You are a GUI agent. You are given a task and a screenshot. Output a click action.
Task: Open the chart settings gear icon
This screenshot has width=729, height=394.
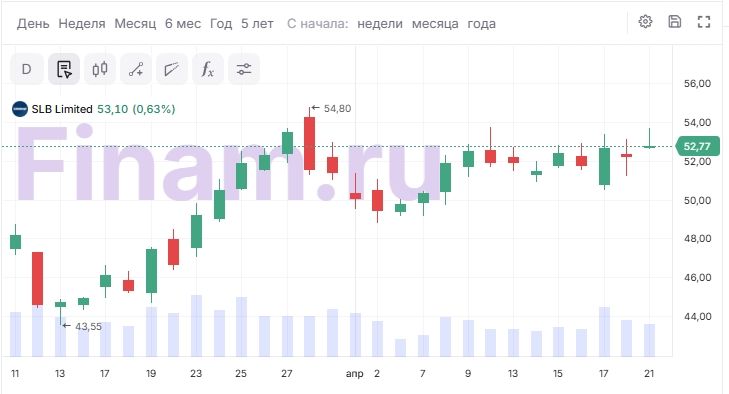[x=645, y=22]
